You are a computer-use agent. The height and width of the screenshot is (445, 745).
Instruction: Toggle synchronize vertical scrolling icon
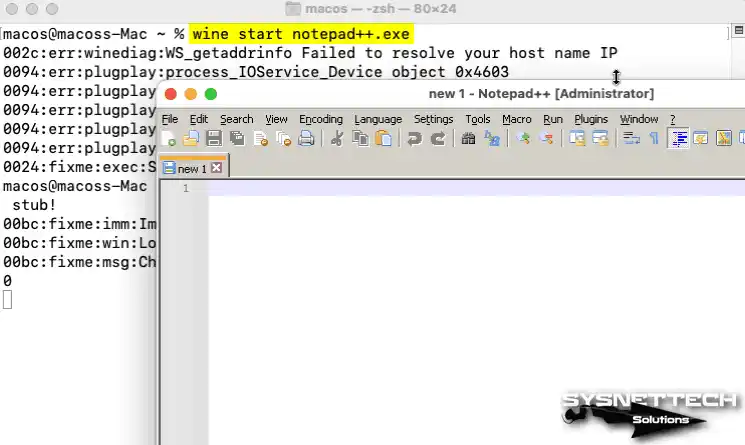[x=577, y=139]
